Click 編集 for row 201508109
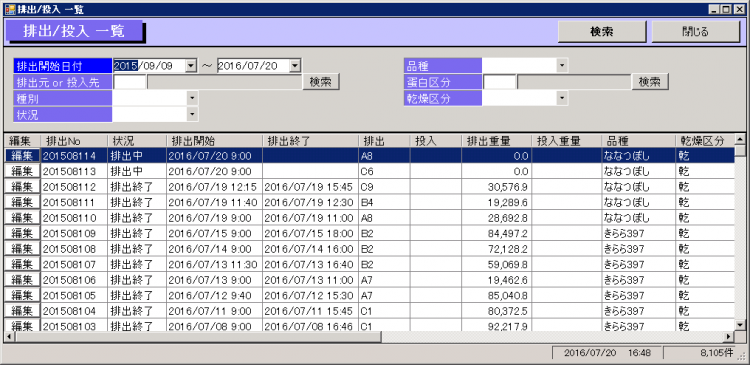 (x=22, y=233)
